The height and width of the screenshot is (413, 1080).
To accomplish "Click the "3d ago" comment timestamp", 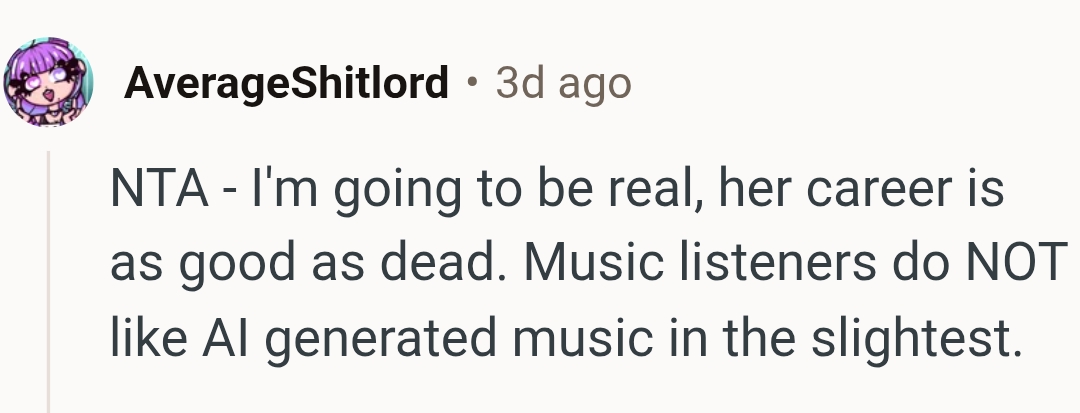I will (563, 85).
